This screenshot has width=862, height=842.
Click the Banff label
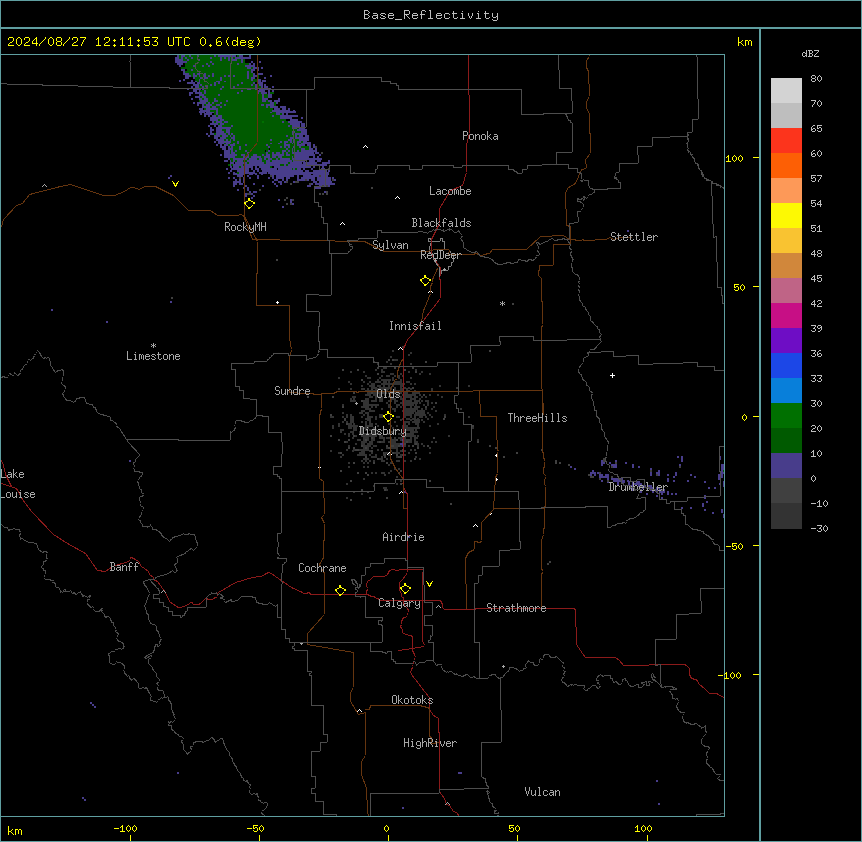click(x=124, y=567)
